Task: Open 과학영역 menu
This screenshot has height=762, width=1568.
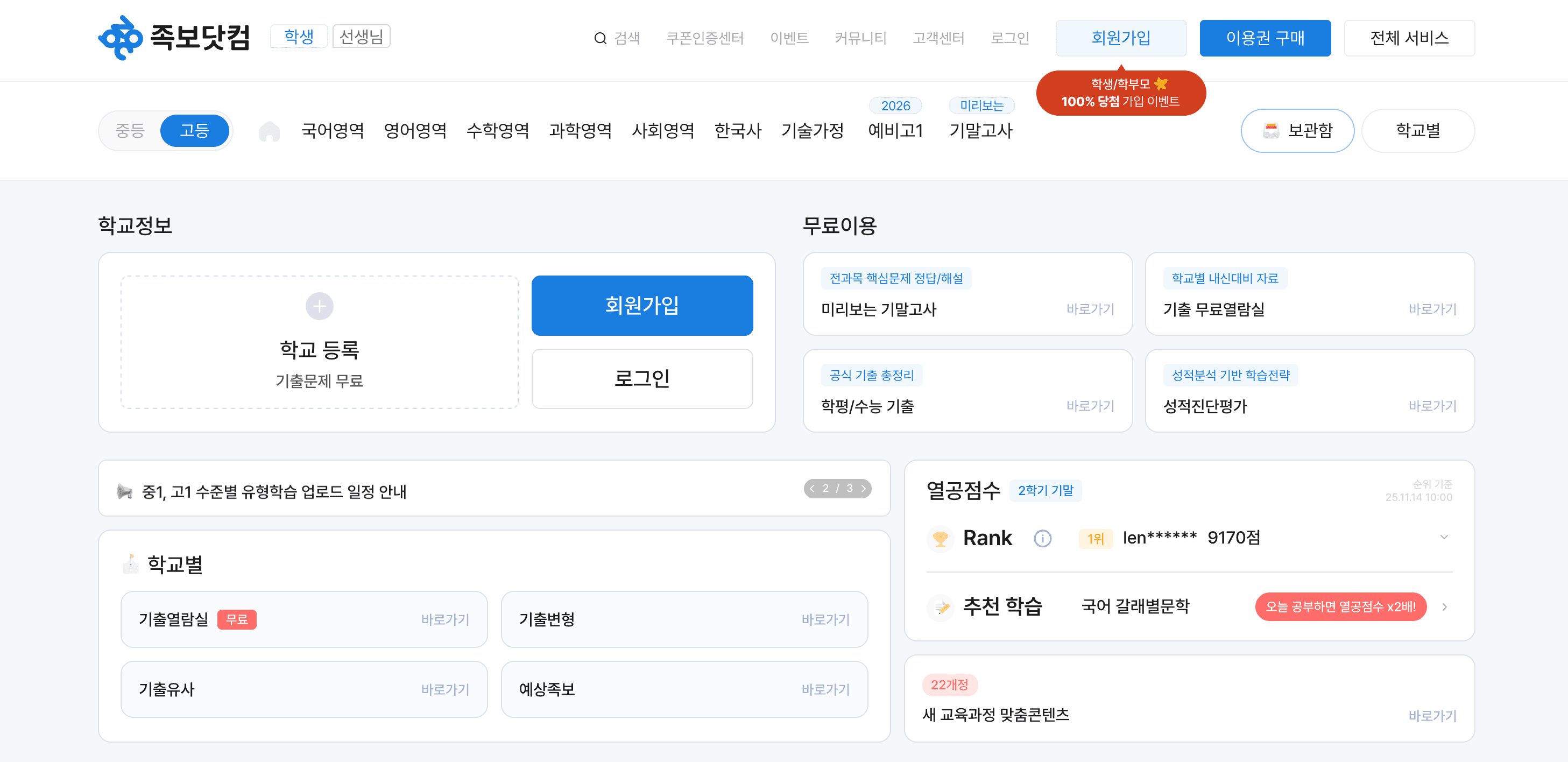Action: (x=580, y=130)
